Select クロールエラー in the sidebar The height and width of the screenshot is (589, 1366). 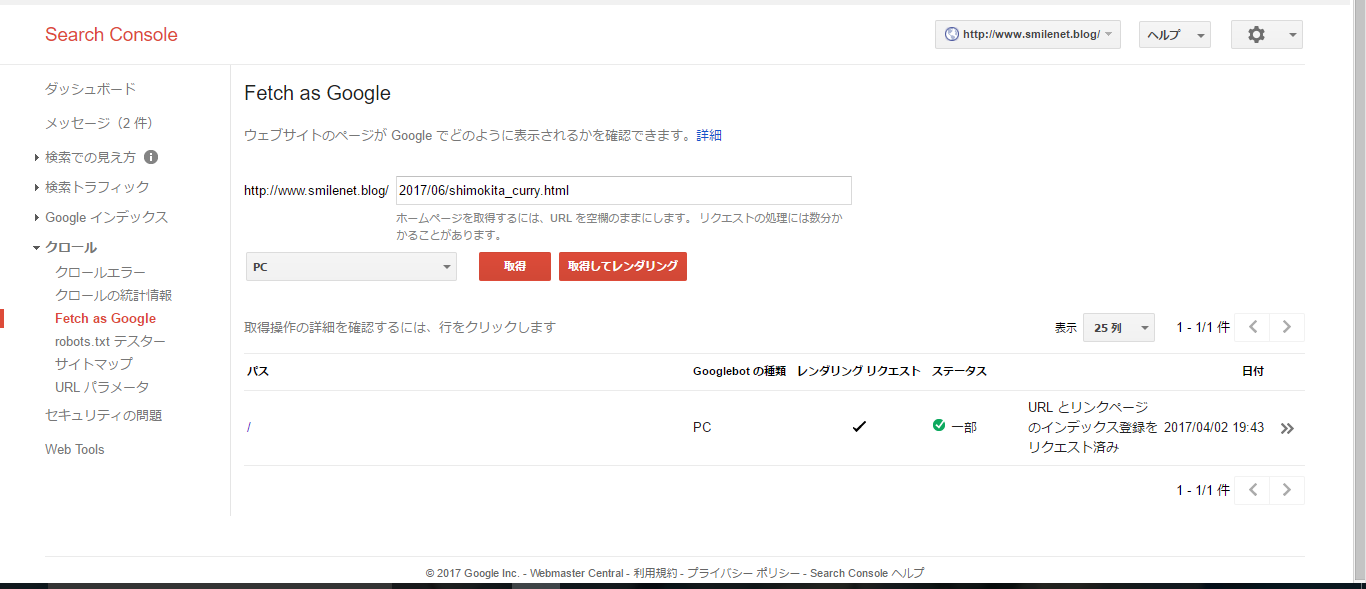coord(100,273)
